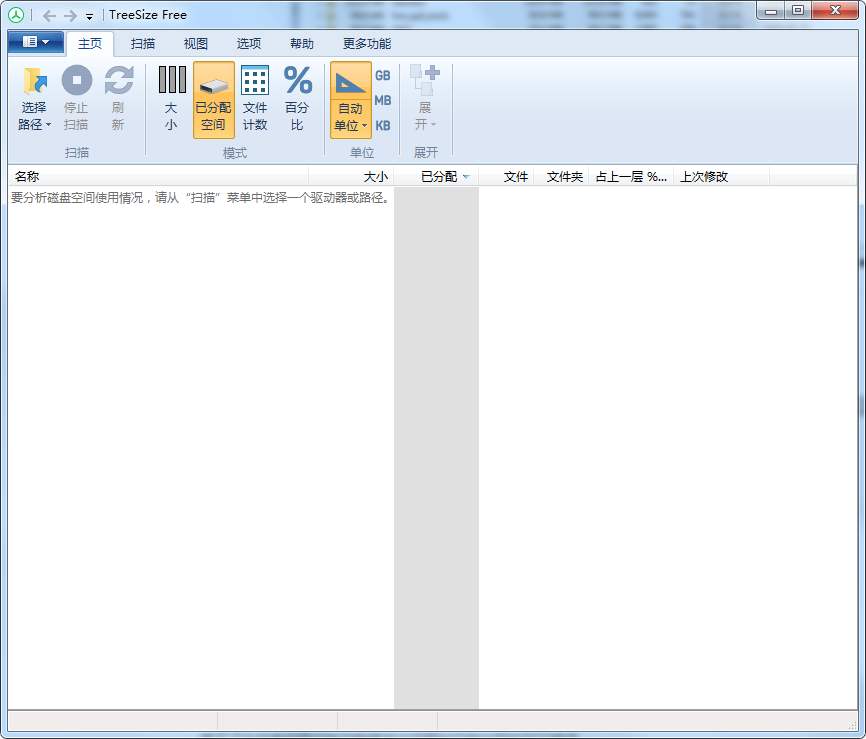Sort by the 占上一层 % column header
866x739 pixels.
click(631, 177)
